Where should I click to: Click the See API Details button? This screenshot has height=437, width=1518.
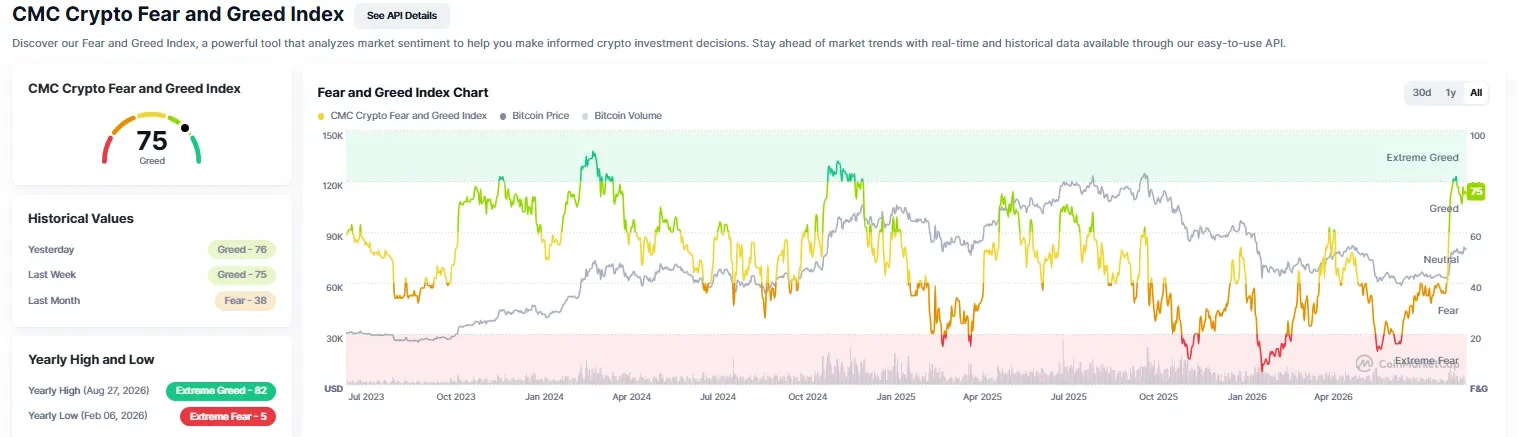(x=402, y=16)
